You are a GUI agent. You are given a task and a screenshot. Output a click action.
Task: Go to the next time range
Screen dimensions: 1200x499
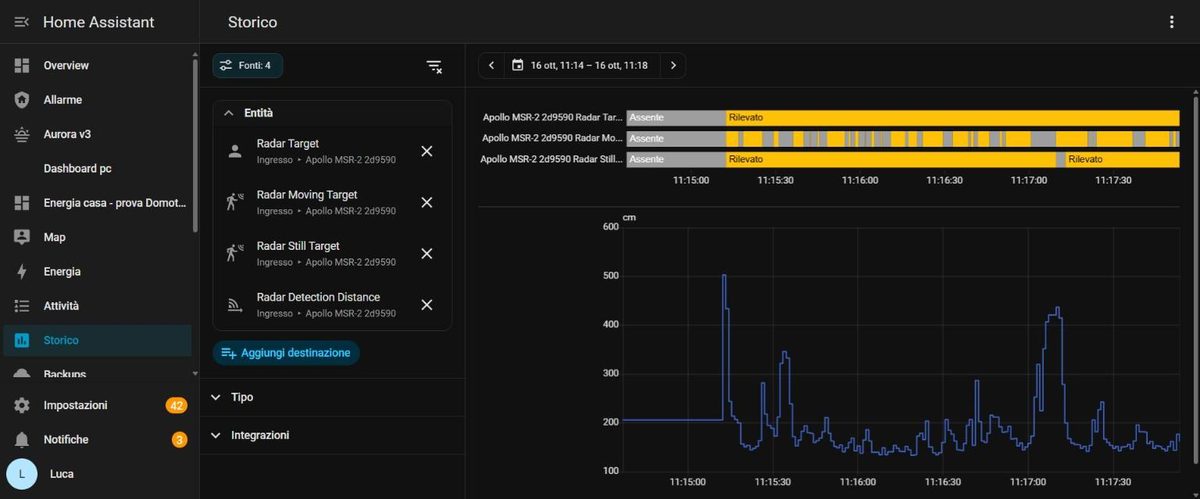click(x=673, y=66)
